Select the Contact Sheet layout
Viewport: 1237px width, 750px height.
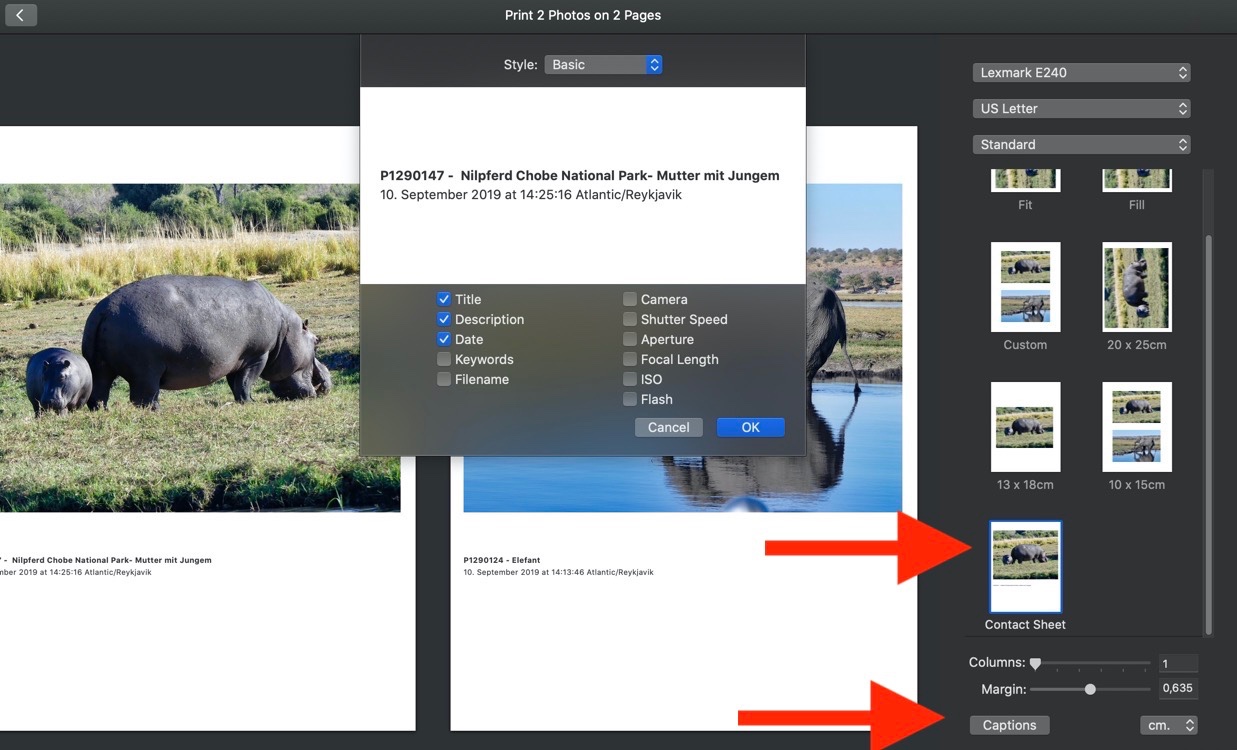click(1025, 567)
